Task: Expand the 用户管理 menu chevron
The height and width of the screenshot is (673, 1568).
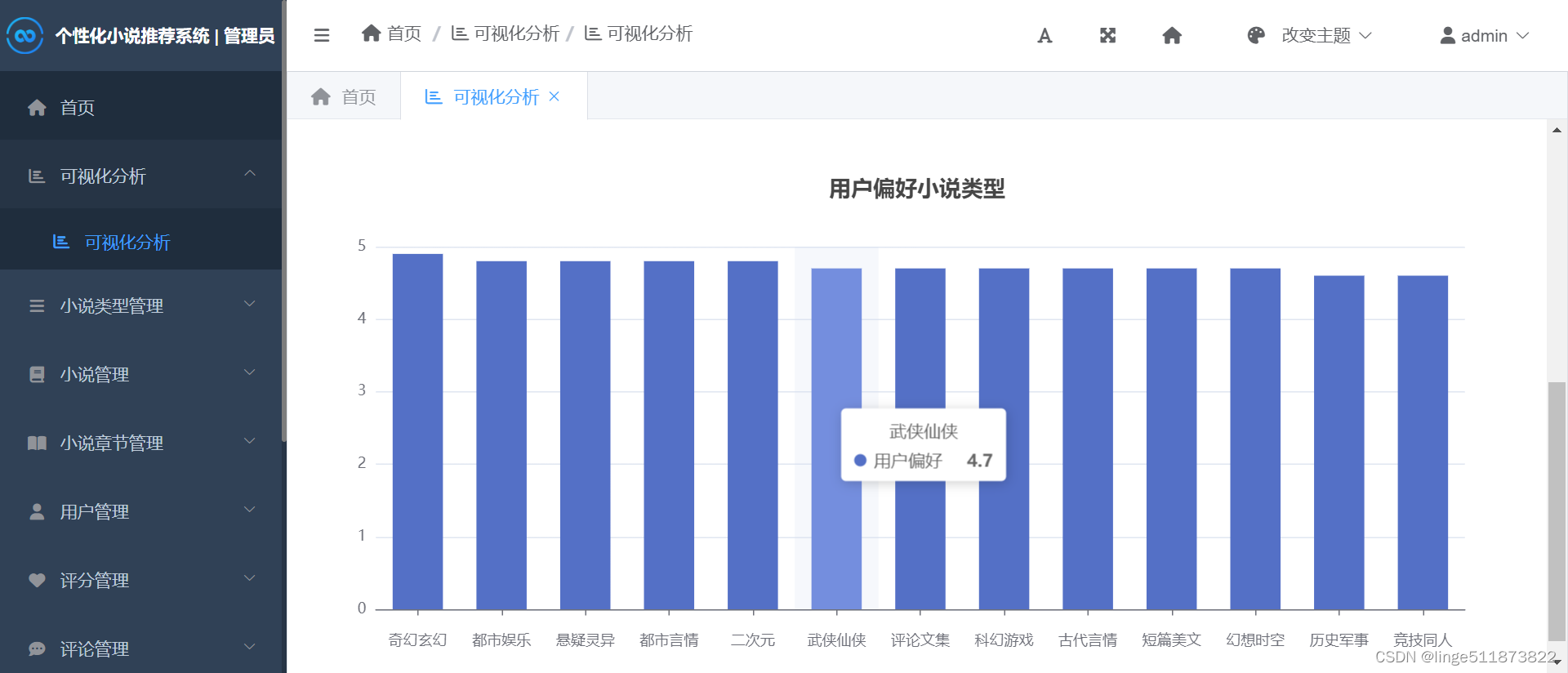Action: click(250, 510)
